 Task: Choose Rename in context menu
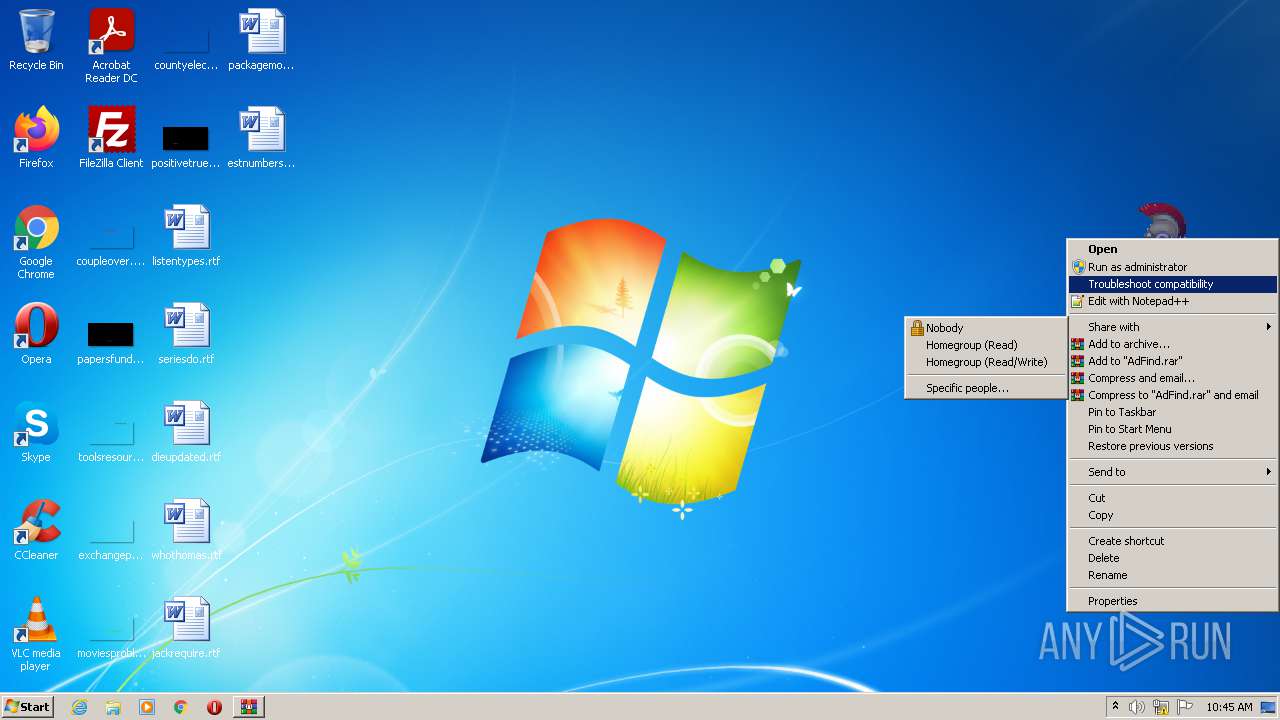1173,575
